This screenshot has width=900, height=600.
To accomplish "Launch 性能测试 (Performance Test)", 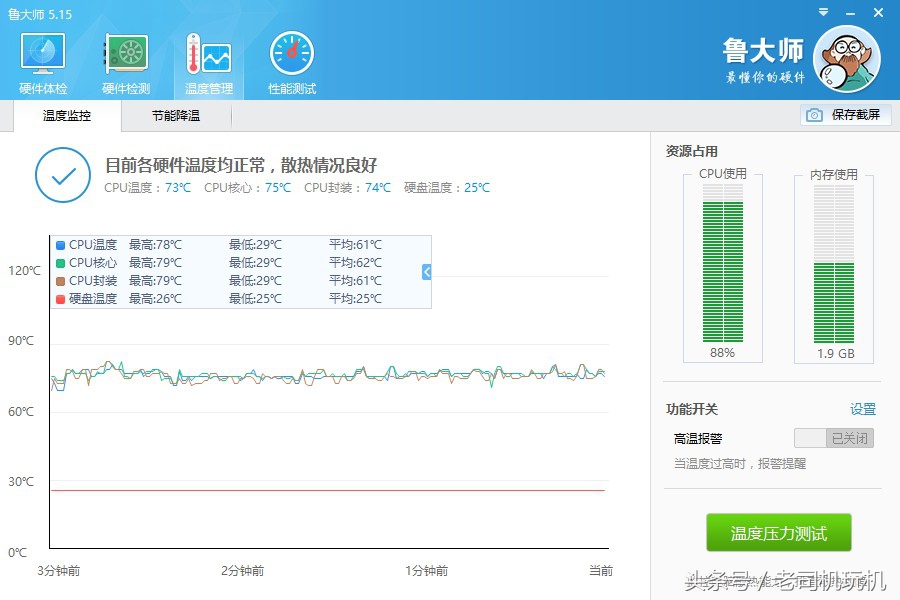I will pos(289,62).
